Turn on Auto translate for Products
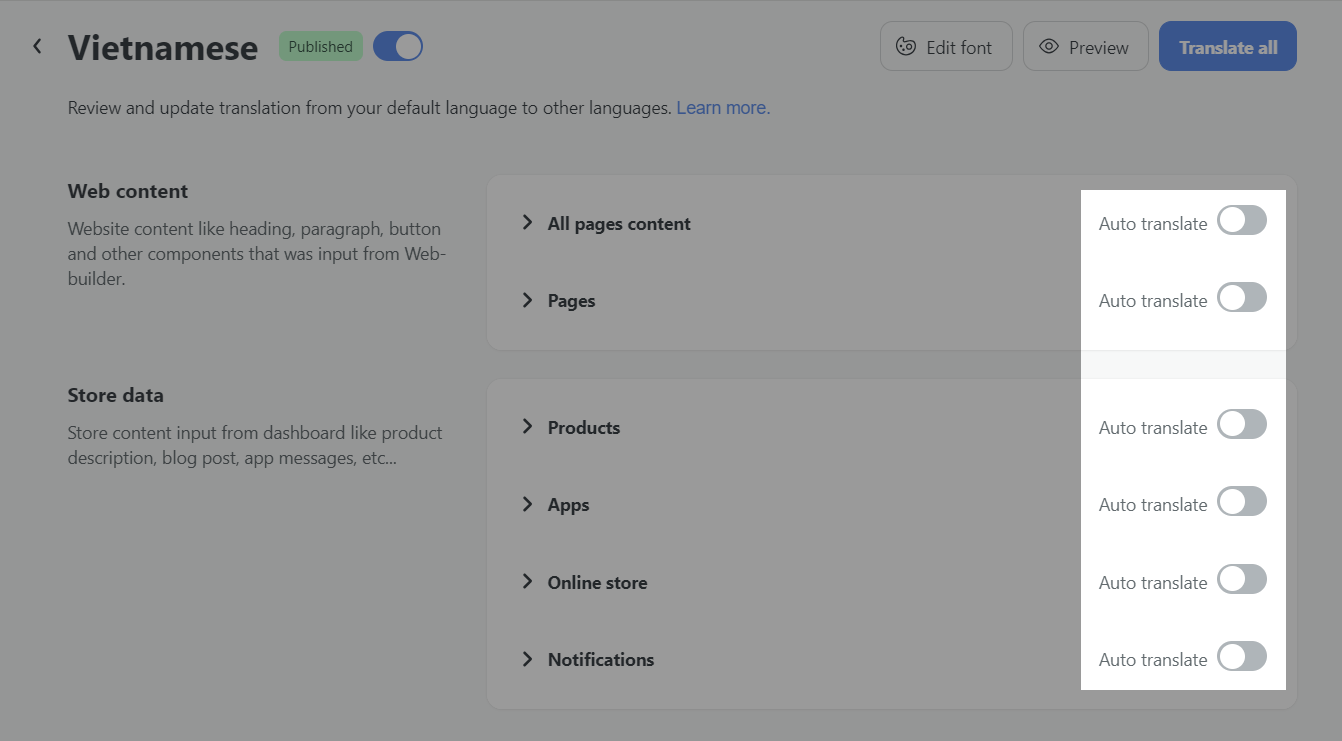 coord(1242,424)
